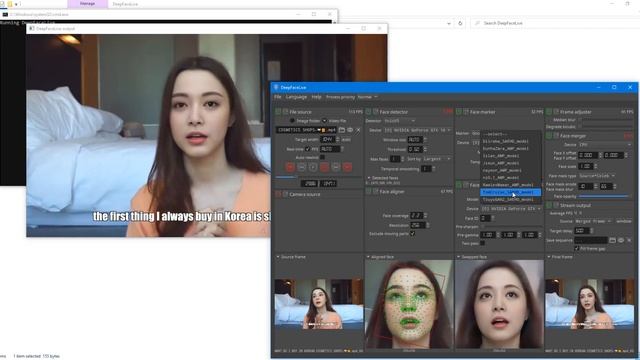Enable the Two pass checkbox

click(482, 243)
